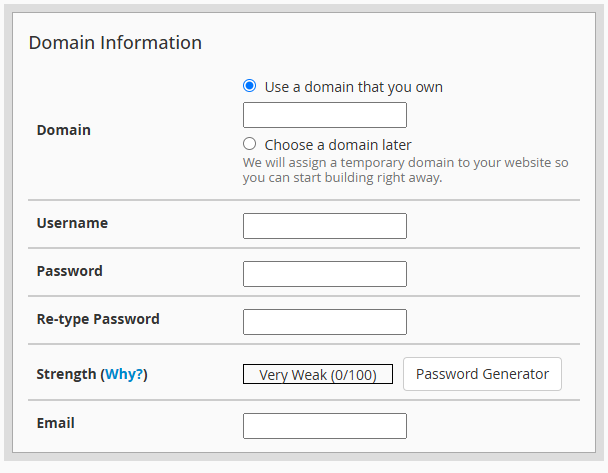The width and height of the screenshot is (608, 473).
Task: Click the "Password" field label
Action: point(69,271)
